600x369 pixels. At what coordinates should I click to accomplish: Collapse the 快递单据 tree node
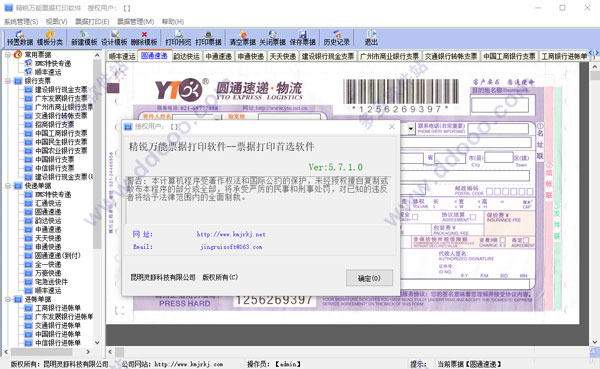(8, 186)
